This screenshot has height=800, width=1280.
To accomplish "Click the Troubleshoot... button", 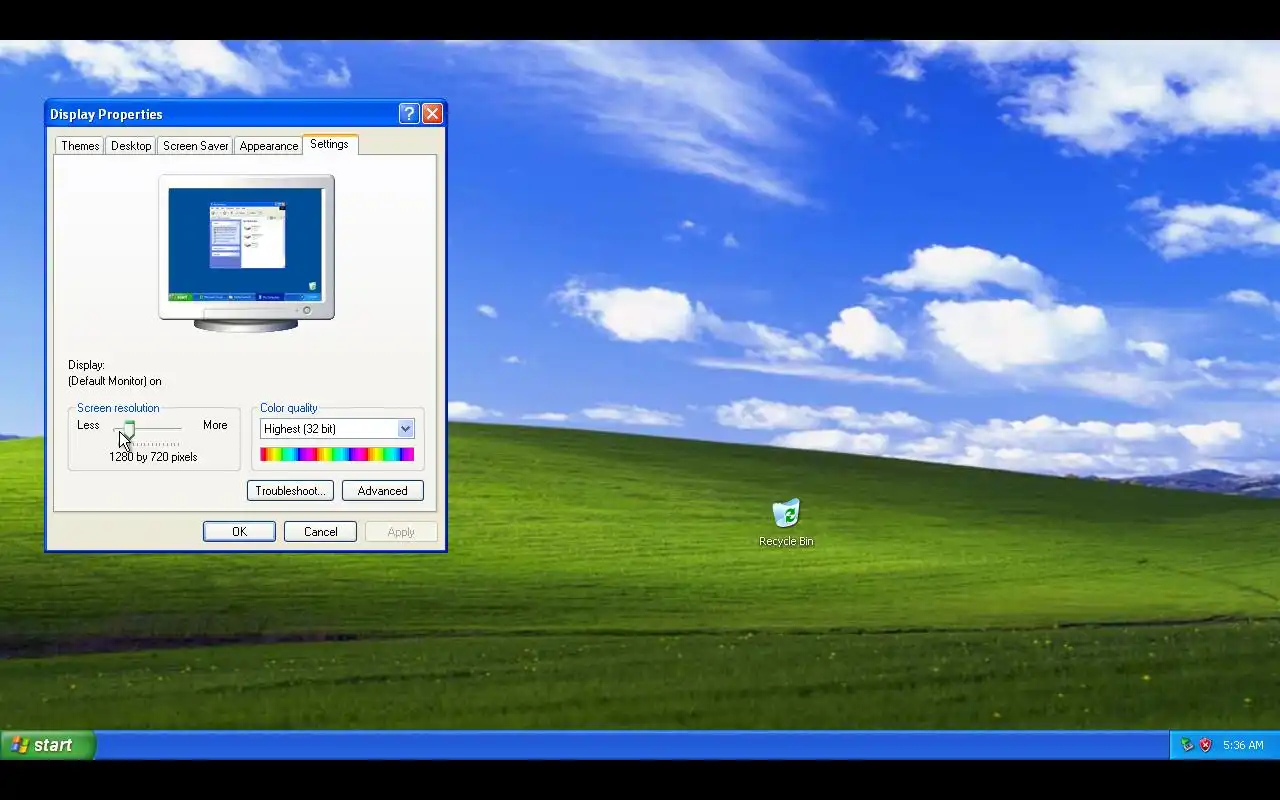I will point(290,491).
